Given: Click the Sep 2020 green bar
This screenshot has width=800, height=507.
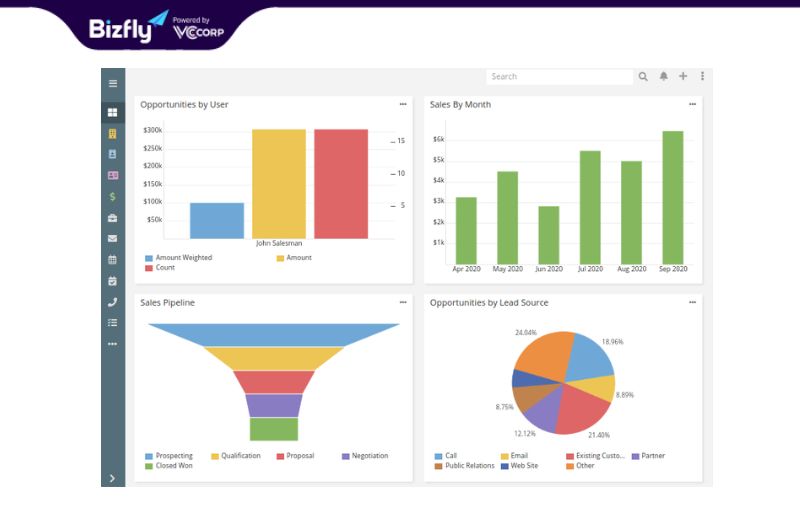Looking at the screenshot, I should (x=673, y=197).
